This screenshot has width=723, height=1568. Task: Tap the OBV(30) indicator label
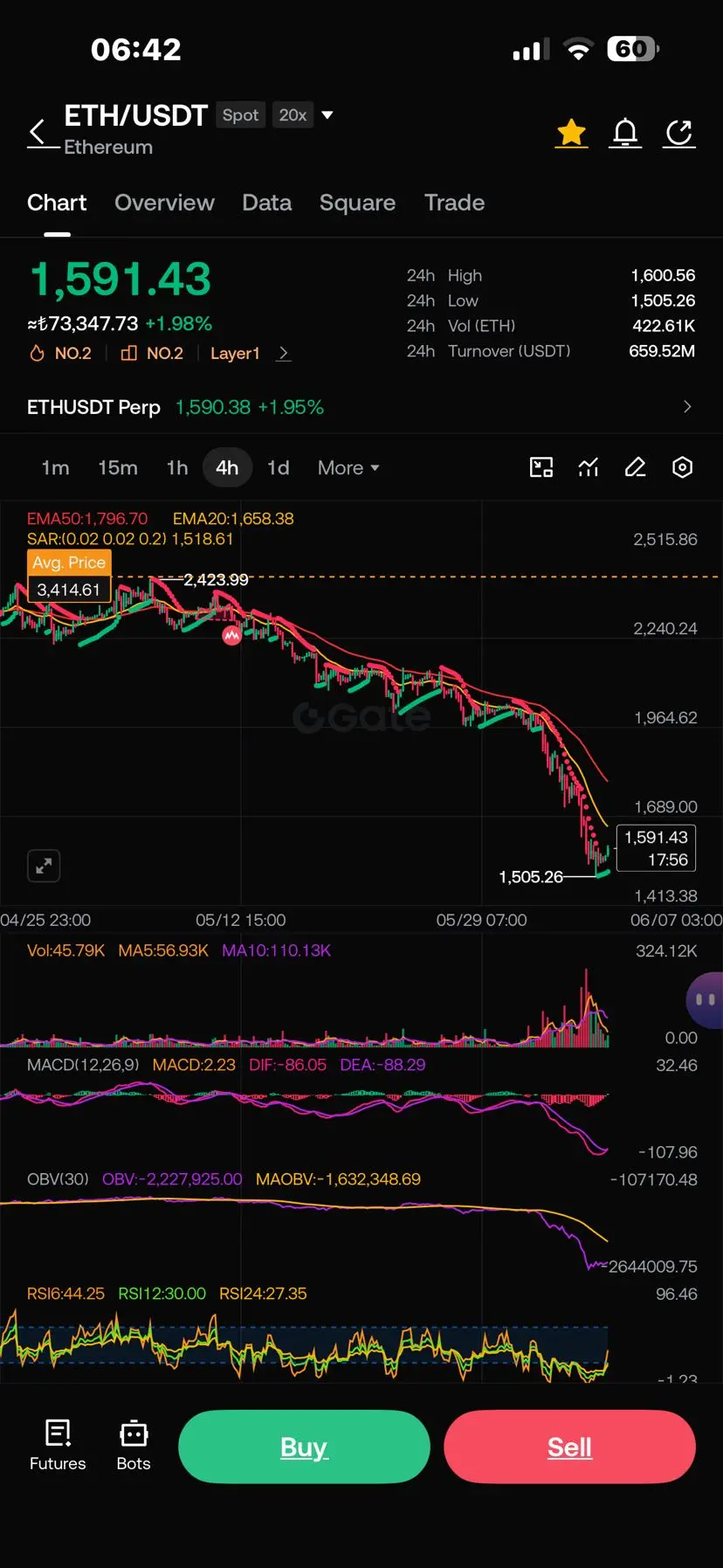(x=58, y=1179)
